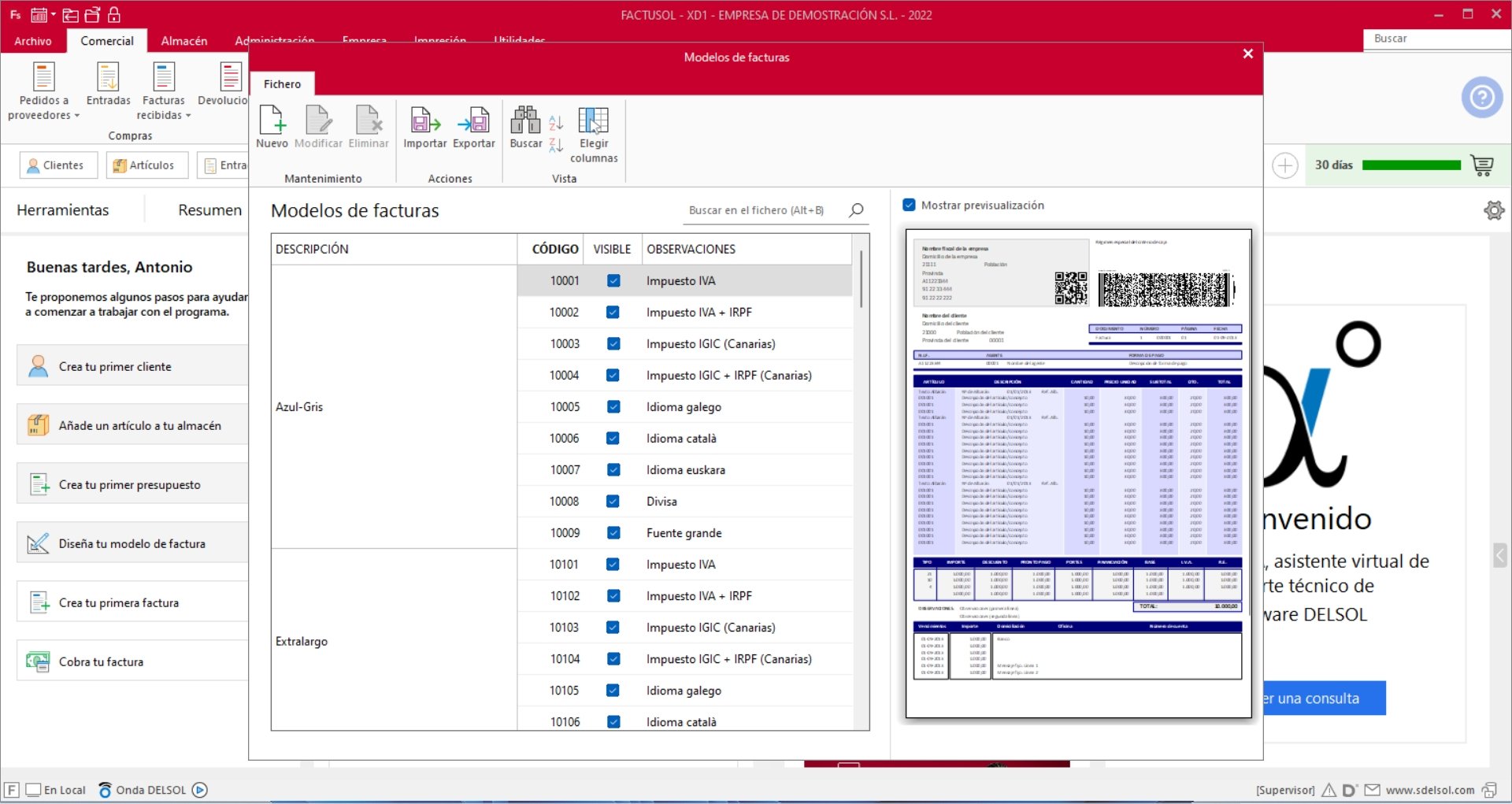Click the Buscar field in main window
Viewport: 1512px width, 804px height.
click(1437, 39)
